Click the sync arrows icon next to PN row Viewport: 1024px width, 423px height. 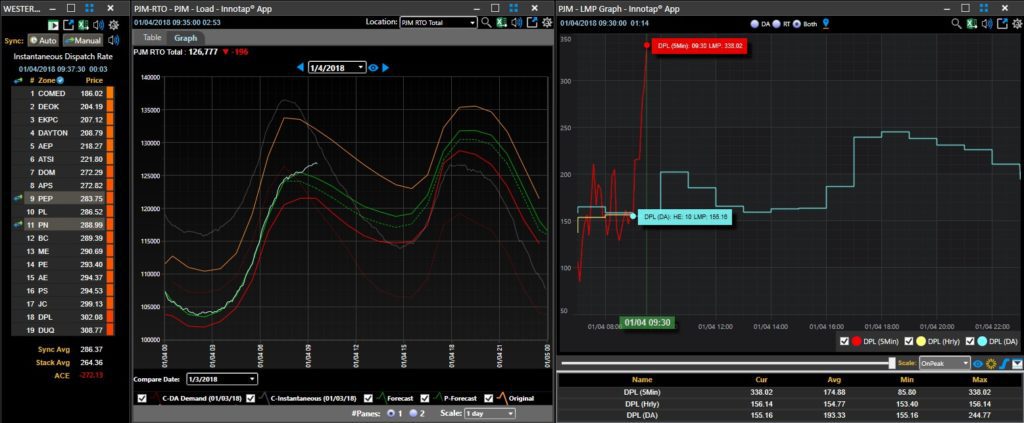pyautogui.click(x=18, y=224)
